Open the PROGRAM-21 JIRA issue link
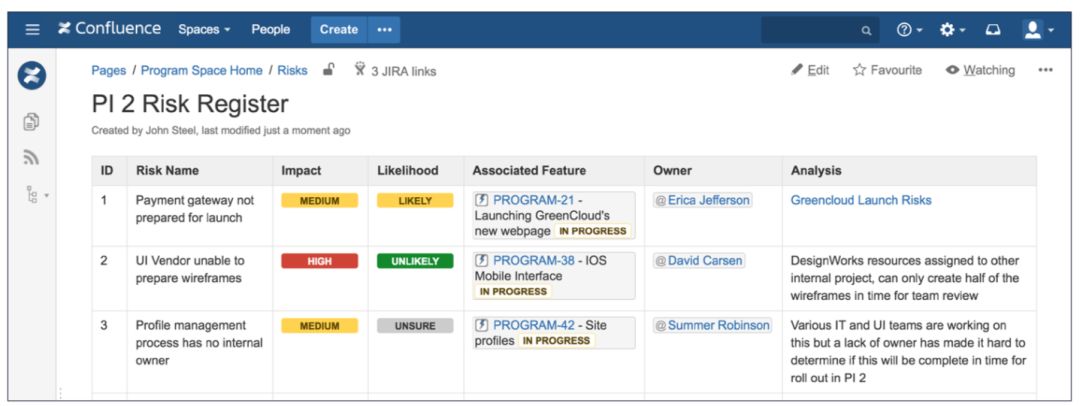1080x406 pixels. [534, 200]
